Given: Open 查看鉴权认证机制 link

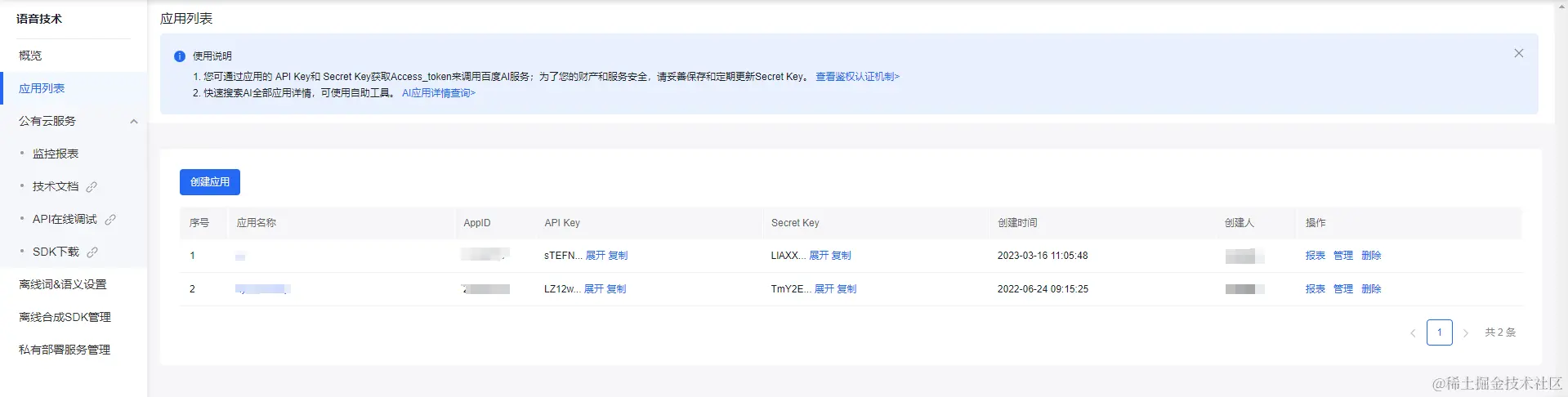Looking at the screenshot, I should (857, 77).
